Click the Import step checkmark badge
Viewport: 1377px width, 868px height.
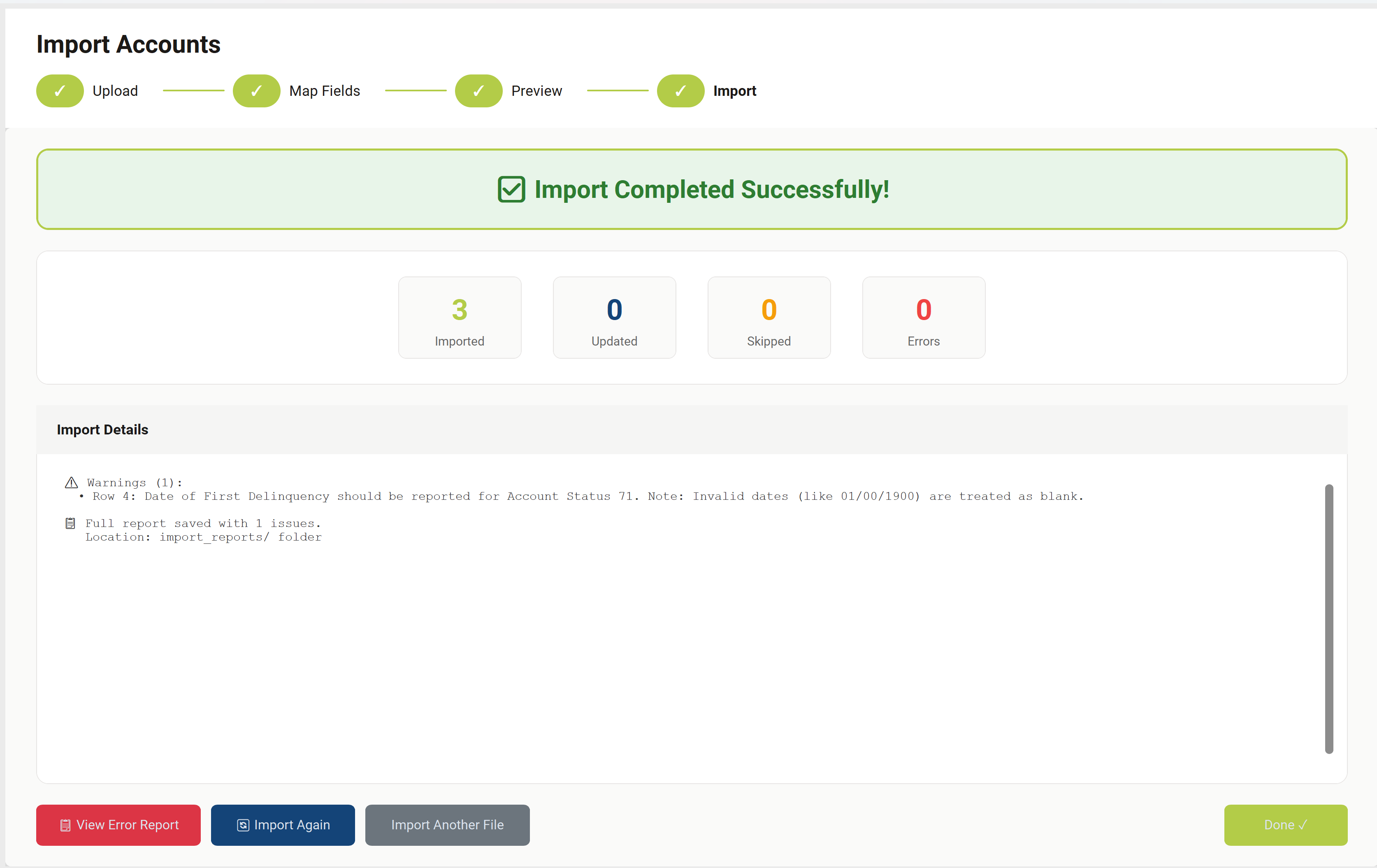click(680, 91)
